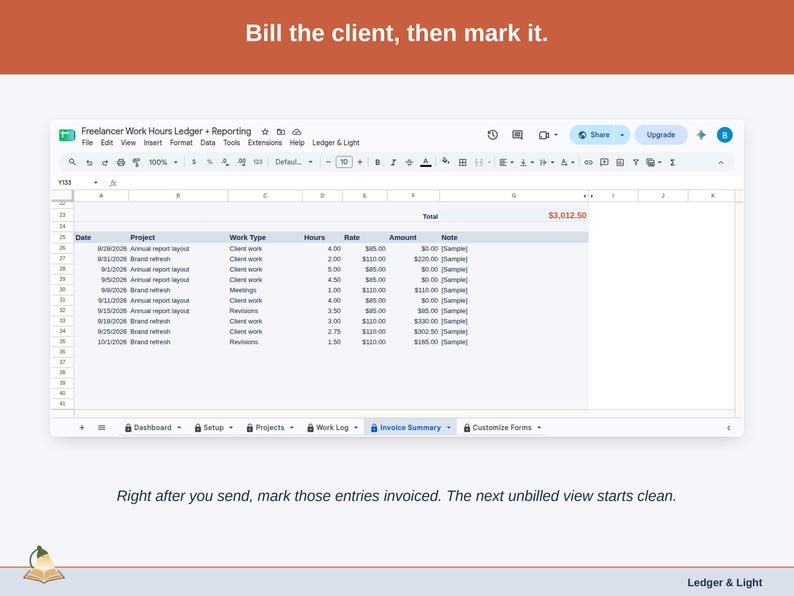Open the Invoice Summary tab dropdown arrow
The height and width of the screenshot is (596, 794).
coord(449,427)
